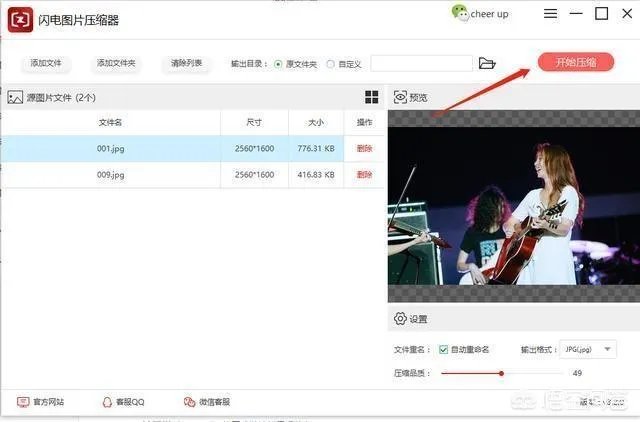Click the cheer up username text
This screenshot has width=640, height=422.
(x=489, y=14)
